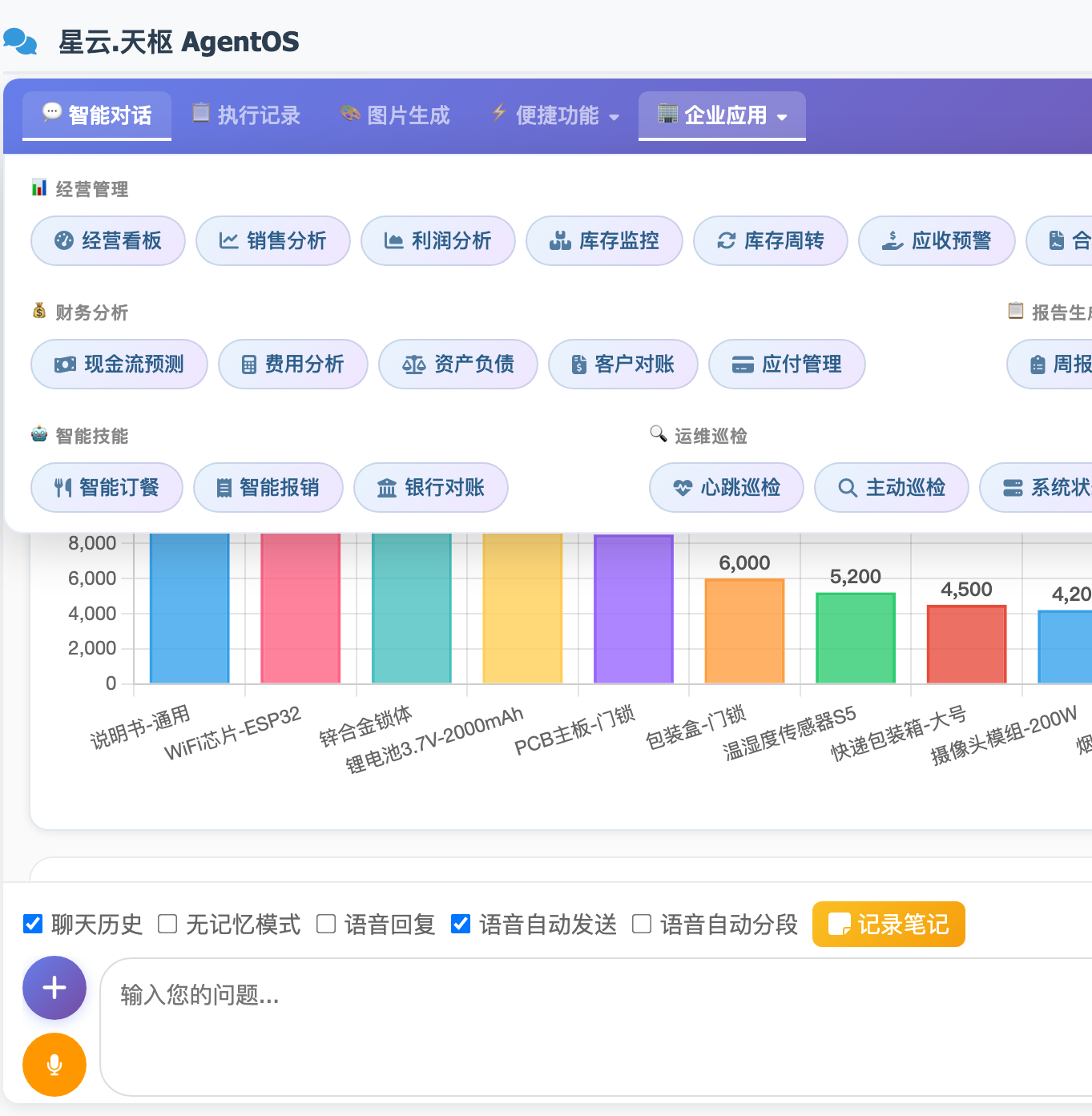Start a 心跳巡检 check

tap(726, 487)
